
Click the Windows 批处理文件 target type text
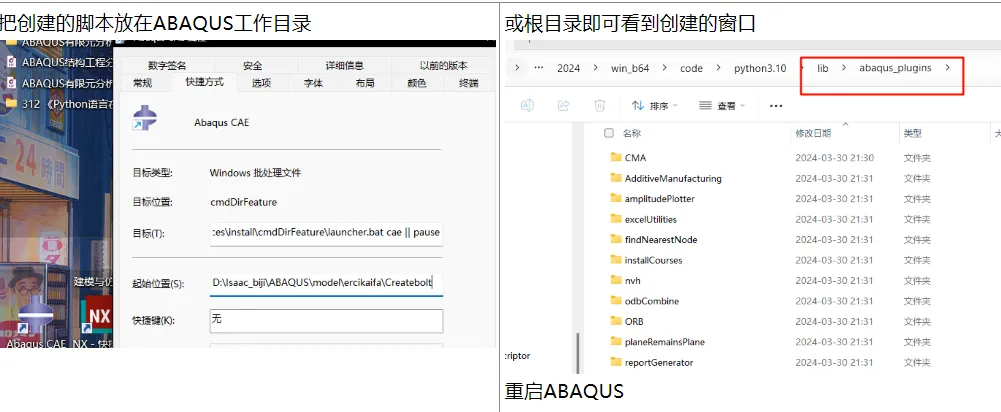255,172
